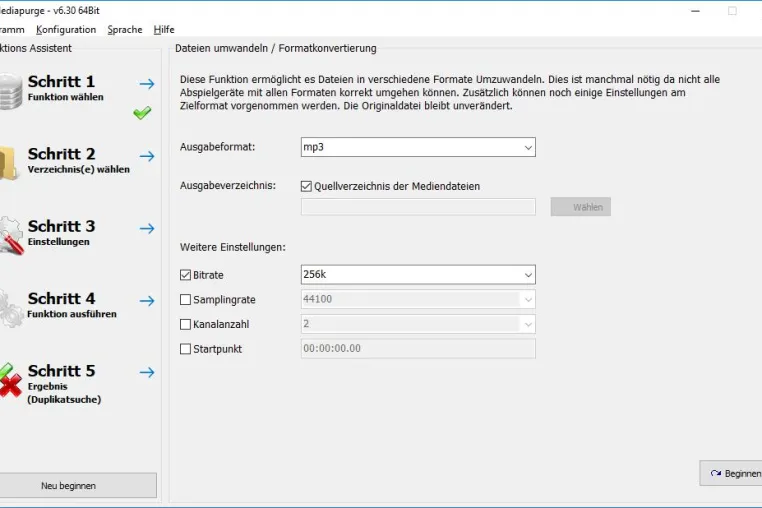Click the blue arrow next to Schritt 4
The height and width of the screenshot is (508, 762).
coord(147,301)
